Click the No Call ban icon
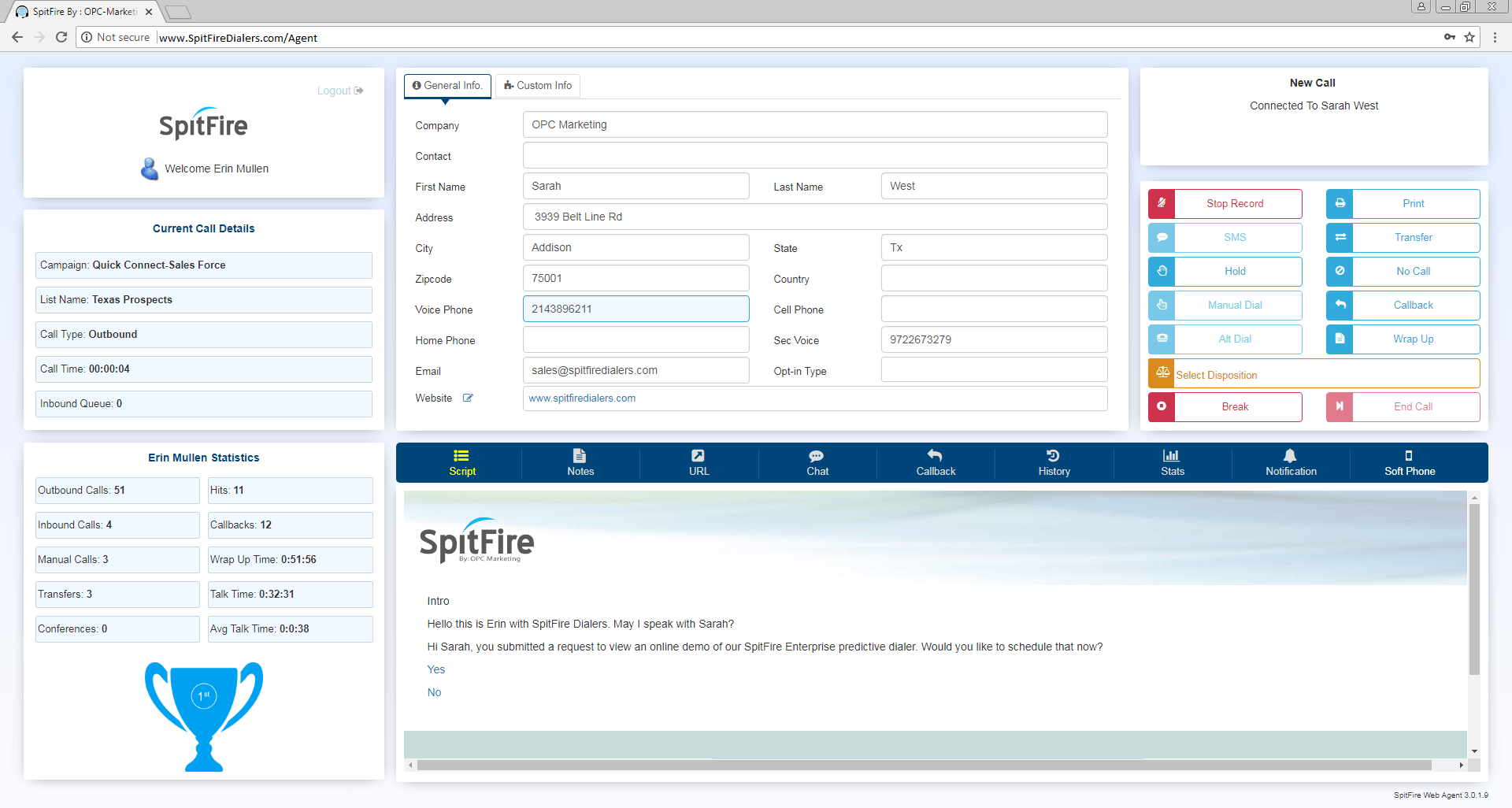Image resolution: width=1512 pixels, height=808 pixels. coord(1340,271)
